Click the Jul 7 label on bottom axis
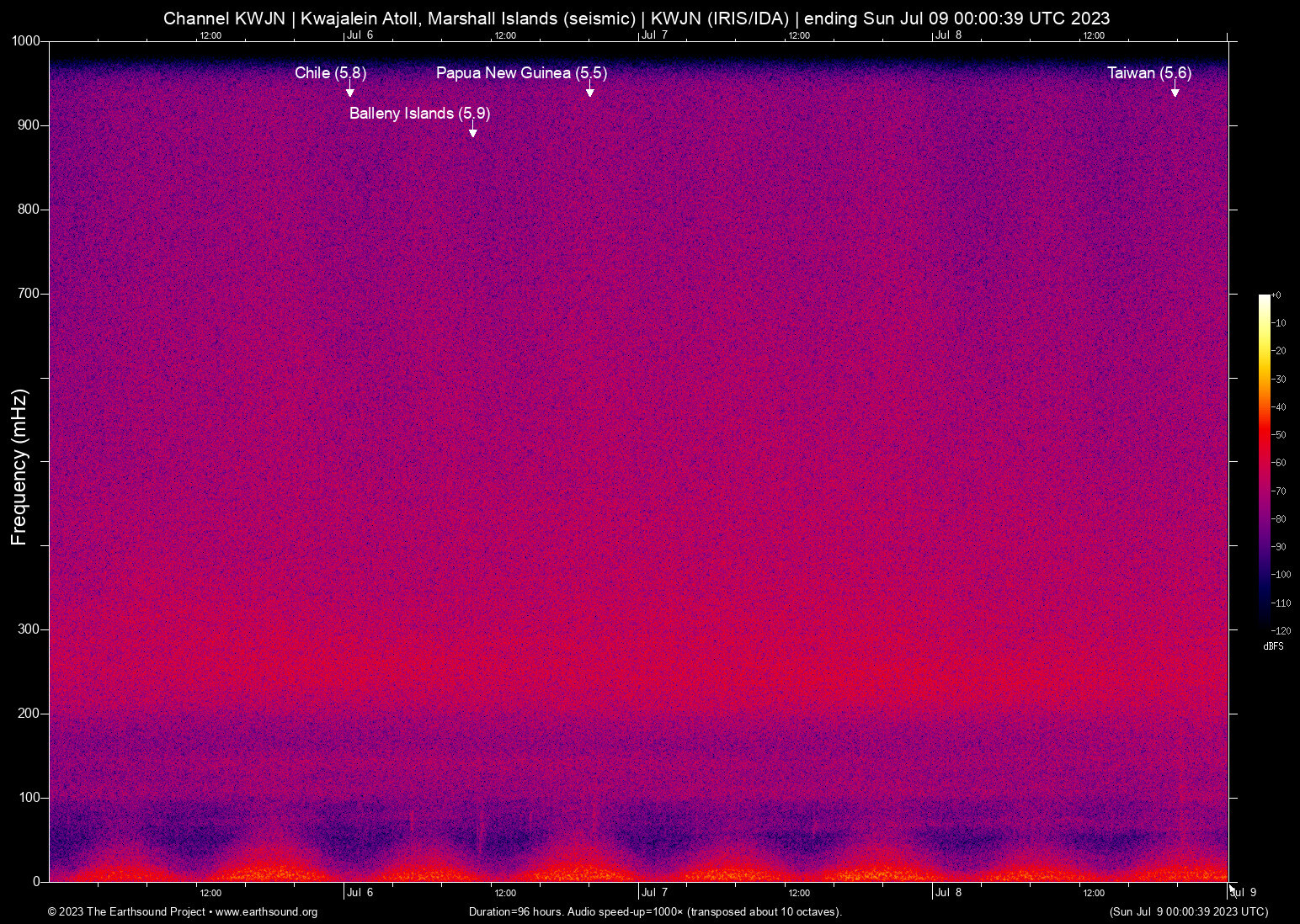 coord(654,893)
